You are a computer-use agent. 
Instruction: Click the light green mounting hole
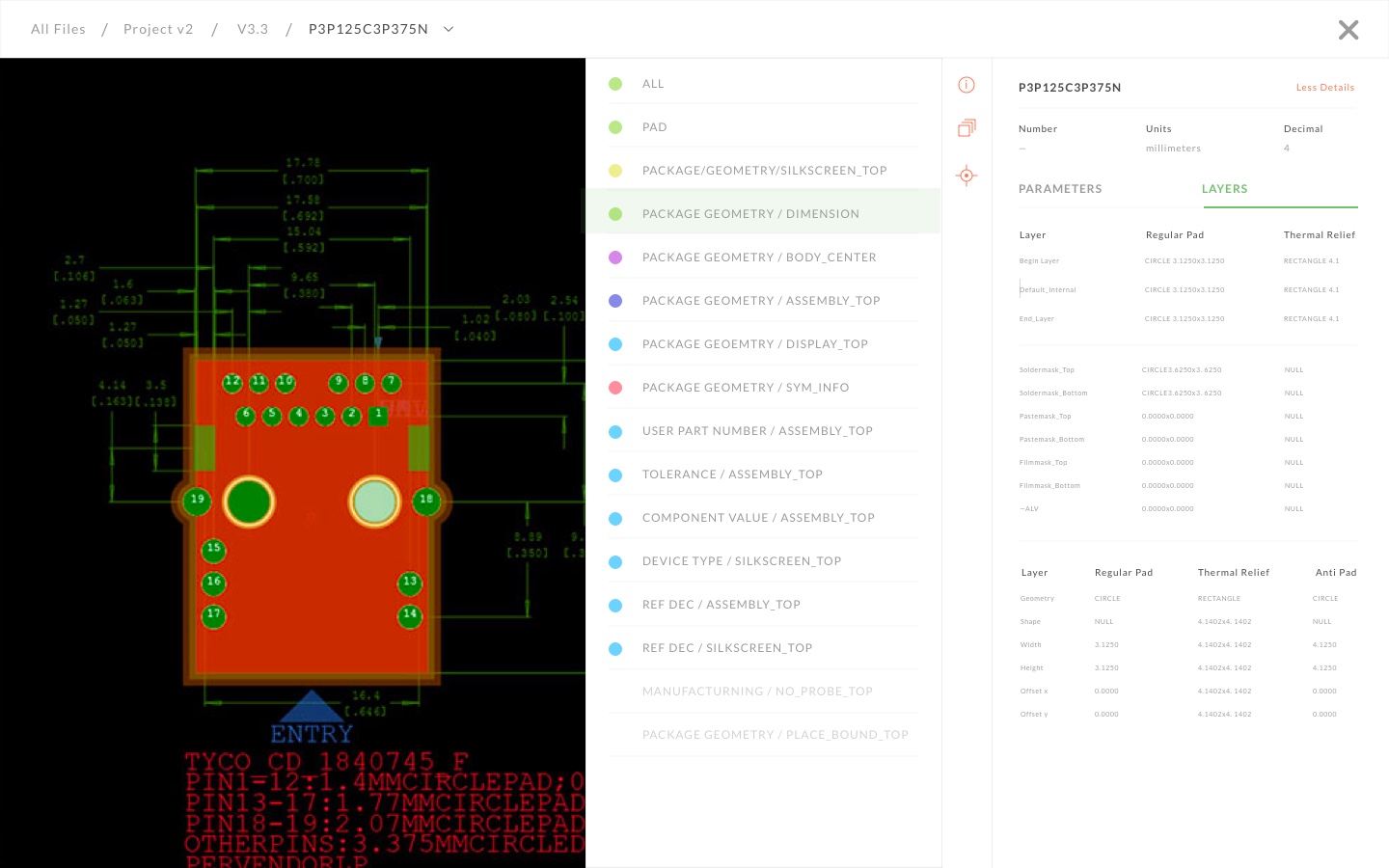click(x=374, y=502)
